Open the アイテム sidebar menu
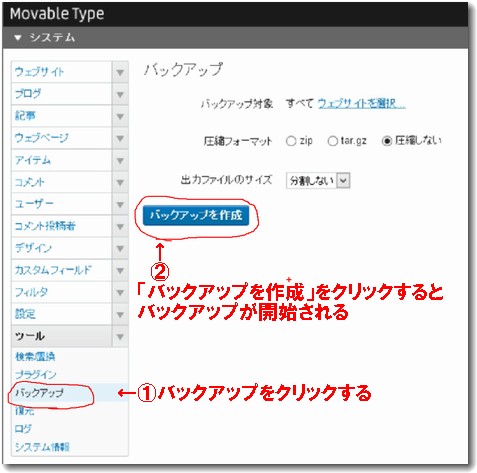 (62, 160)
